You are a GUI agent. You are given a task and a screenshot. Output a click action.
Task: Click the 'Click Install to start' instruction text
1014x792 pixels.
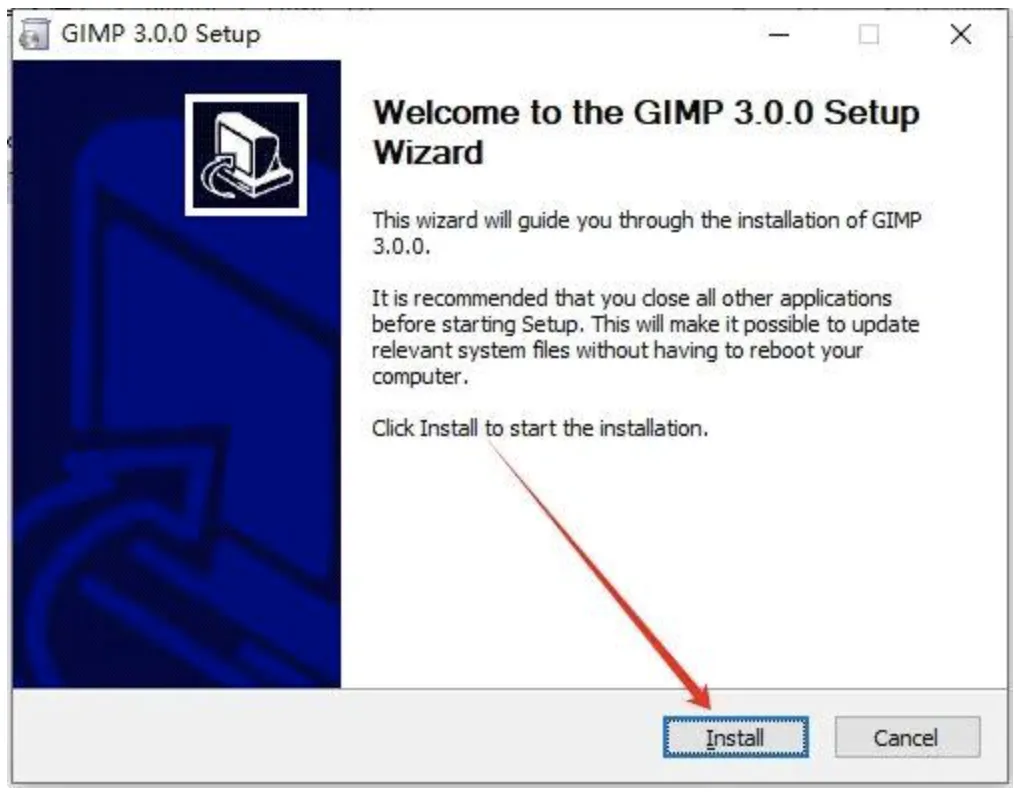tap(540, 428)
